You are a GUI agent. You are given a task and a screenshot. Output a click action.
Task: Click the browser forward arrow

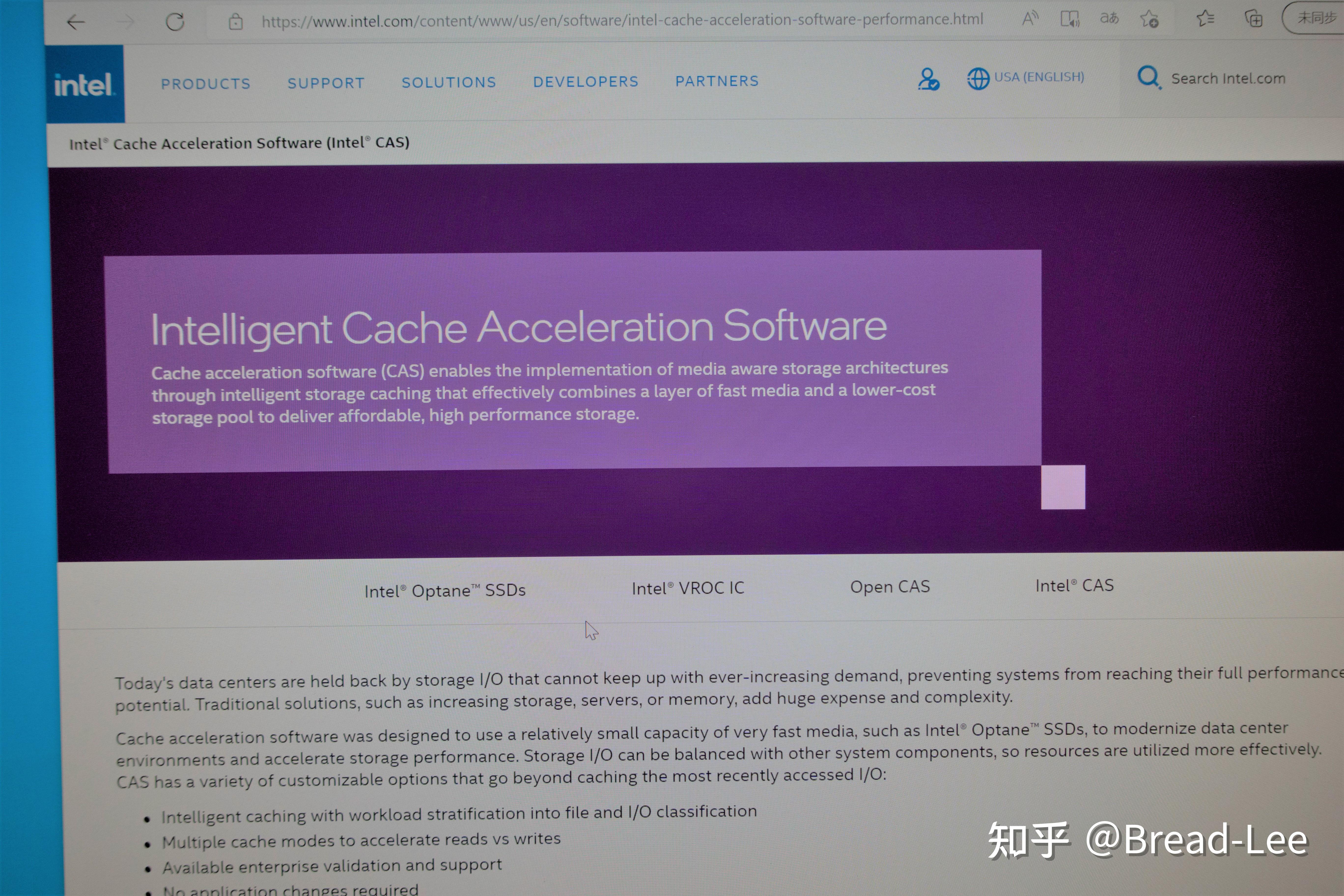[126, 23]
